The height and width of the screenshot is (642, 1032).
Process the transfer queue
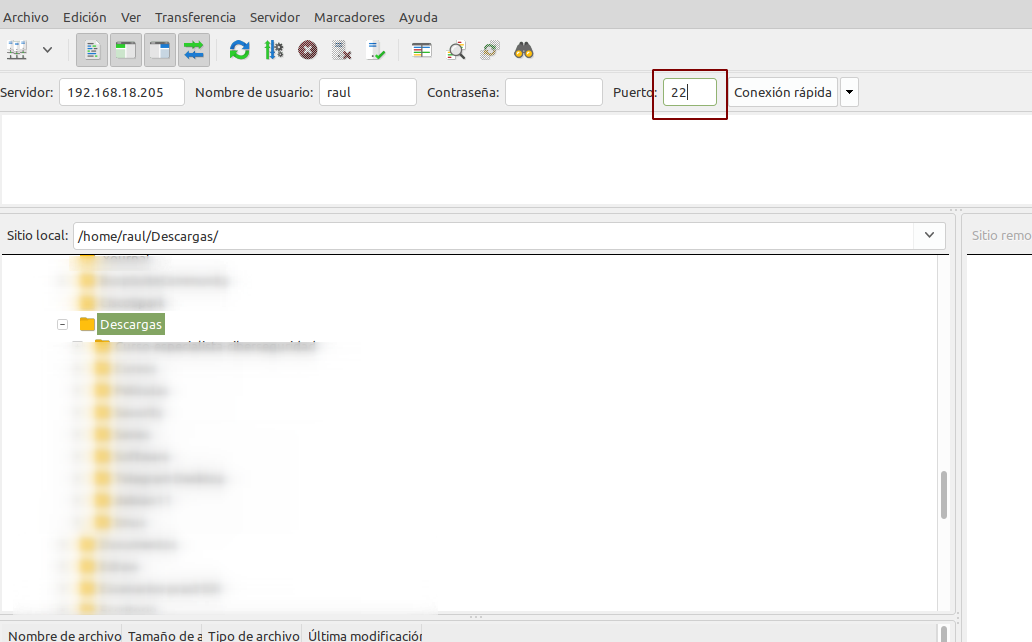[x=274, y=49]
